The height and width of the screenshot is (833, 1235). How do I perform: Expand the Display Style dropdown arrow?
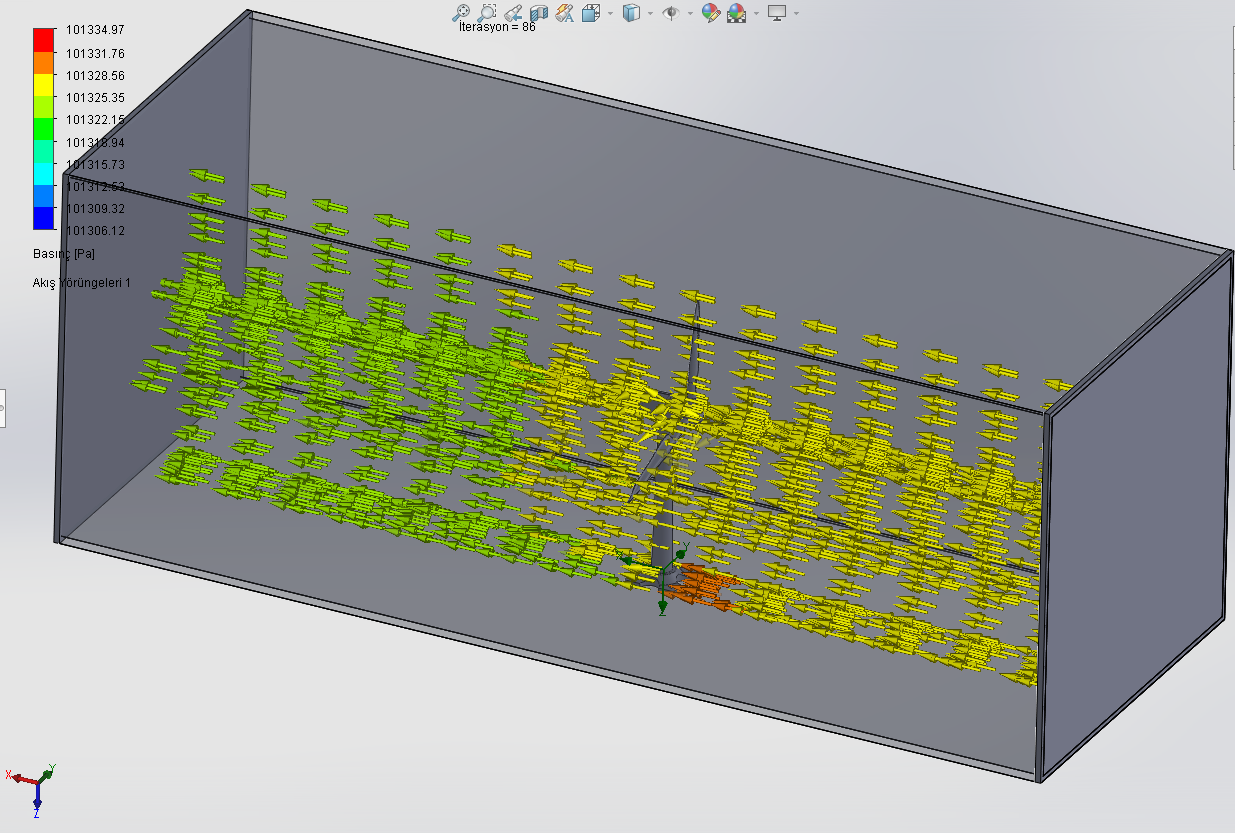650,14
